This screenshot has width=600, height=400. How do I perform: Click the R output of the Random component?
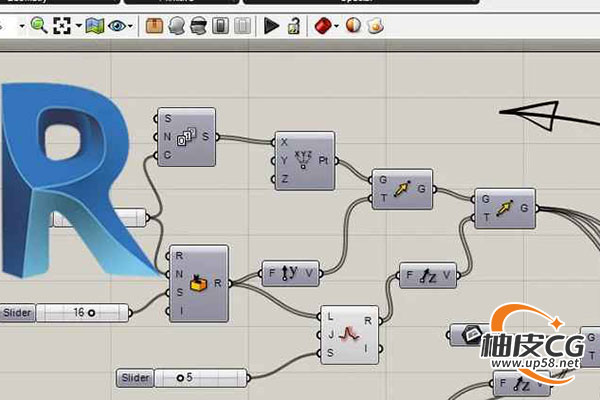(218, 283)
